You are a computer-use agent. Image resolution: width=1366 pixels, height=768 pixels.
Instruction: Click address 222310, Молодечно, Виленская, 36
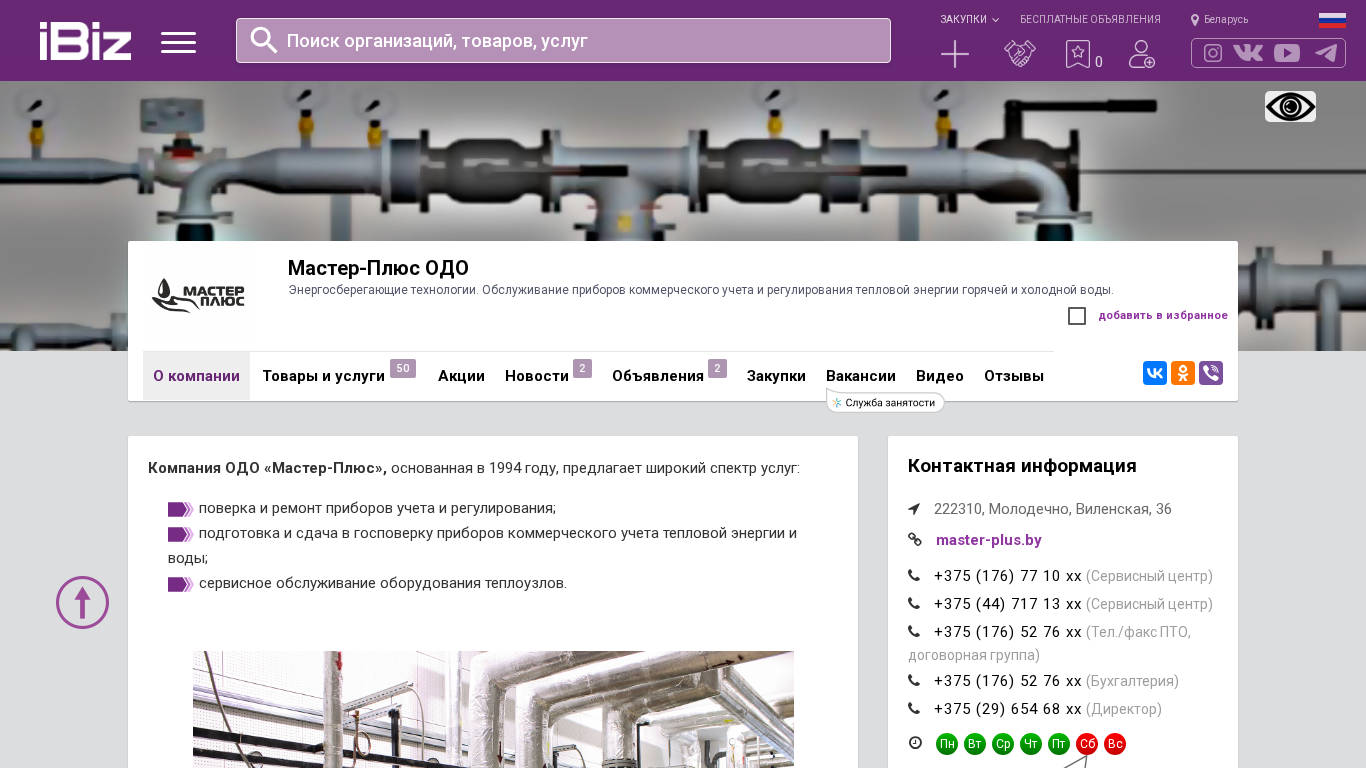click(x=1053, y=509)
